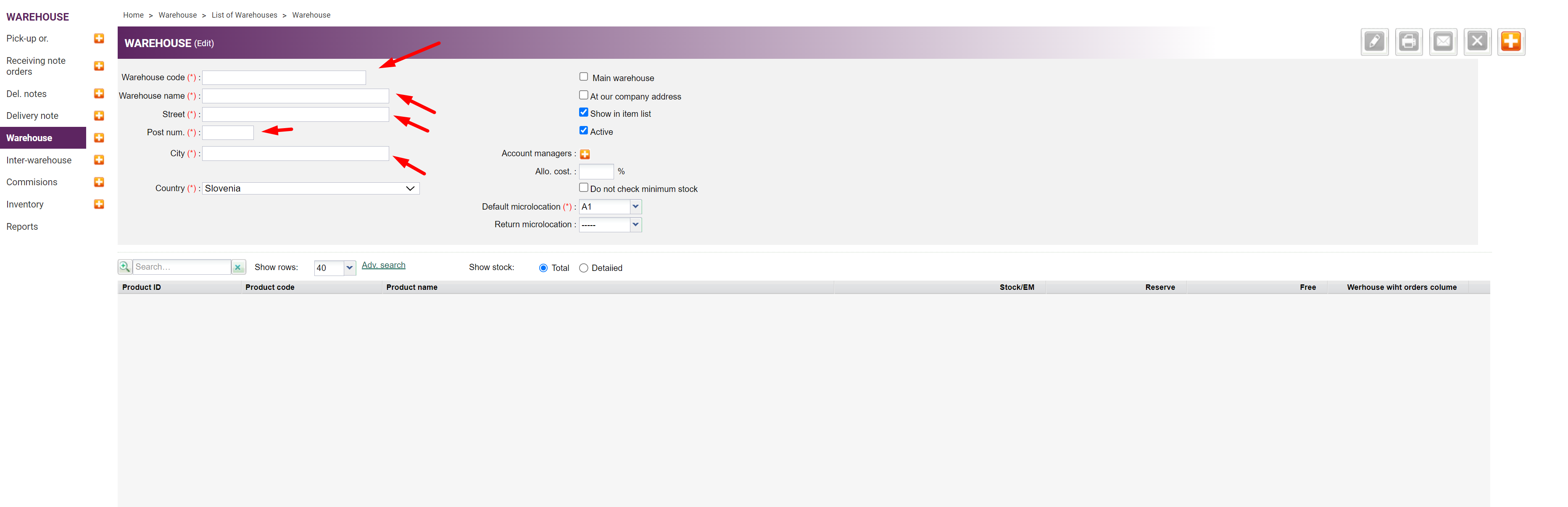Open Inter-warehouse in the sidebar menu
Screen dimensions: 1568x507
(39, 160)
